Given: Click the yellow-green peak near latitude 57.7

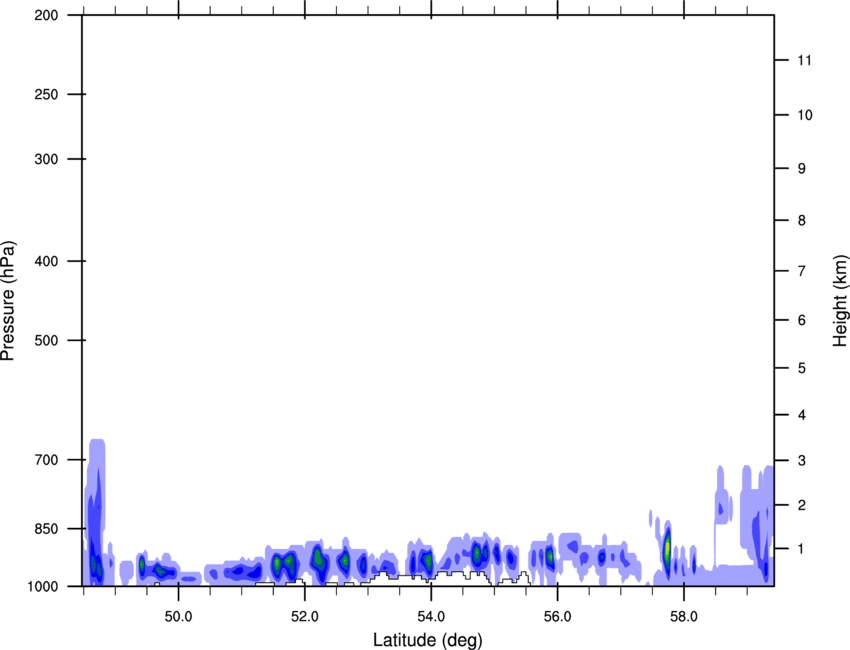Looking at the screenshot, I should click(x=667, y=548).
